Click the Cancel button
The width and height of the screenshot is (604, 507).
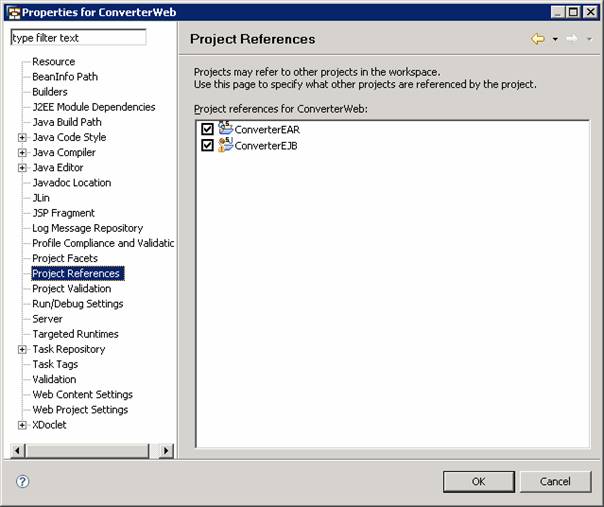tap(555, 481)
